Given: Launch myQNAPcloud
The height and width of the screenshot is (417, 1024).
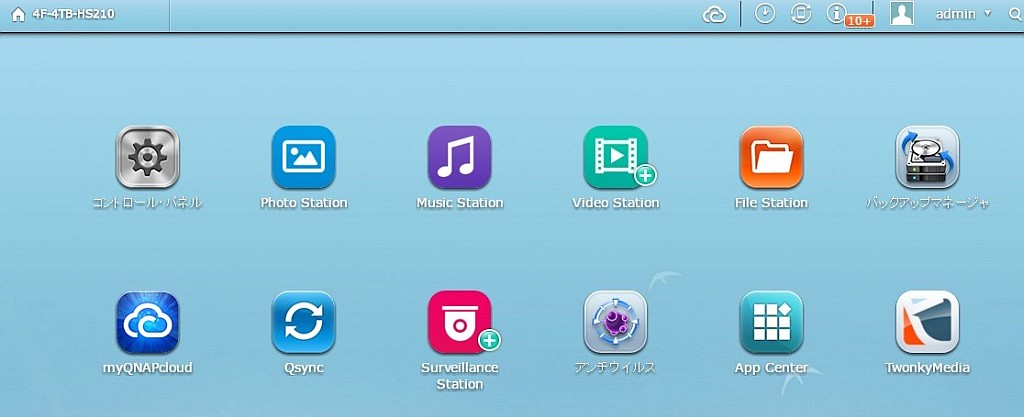Looking at the screenshot, I should (148, 322).
